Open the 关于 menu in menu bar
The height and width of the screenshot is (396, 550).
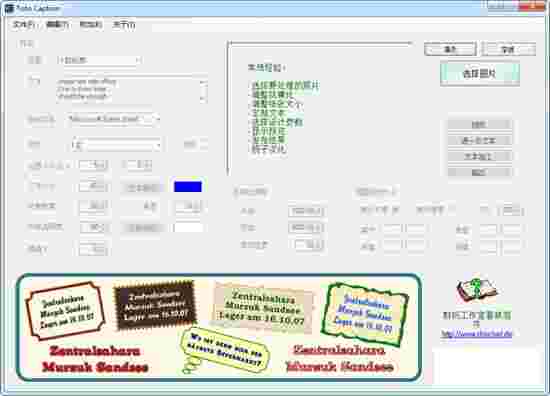(x=123, y=25)
